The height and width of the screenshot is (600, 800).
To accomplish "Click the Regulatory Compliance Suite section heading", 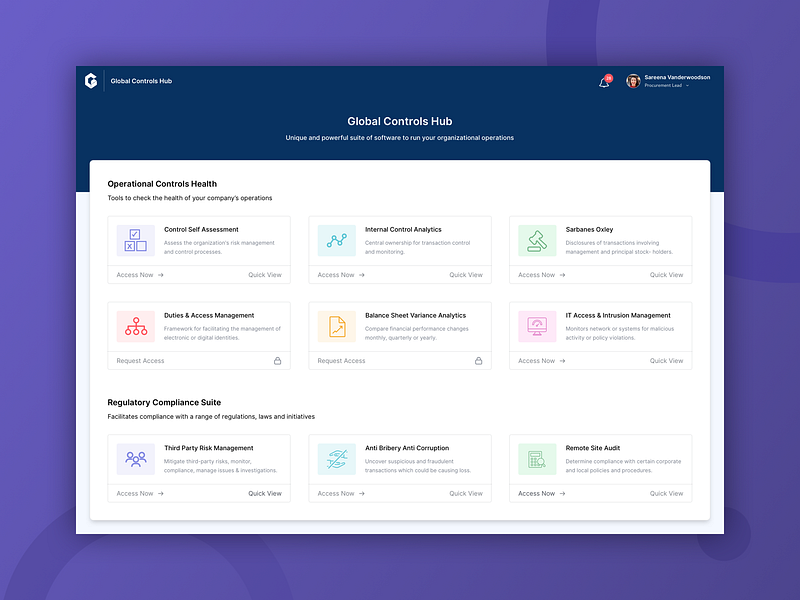I will tap(164, 403).
